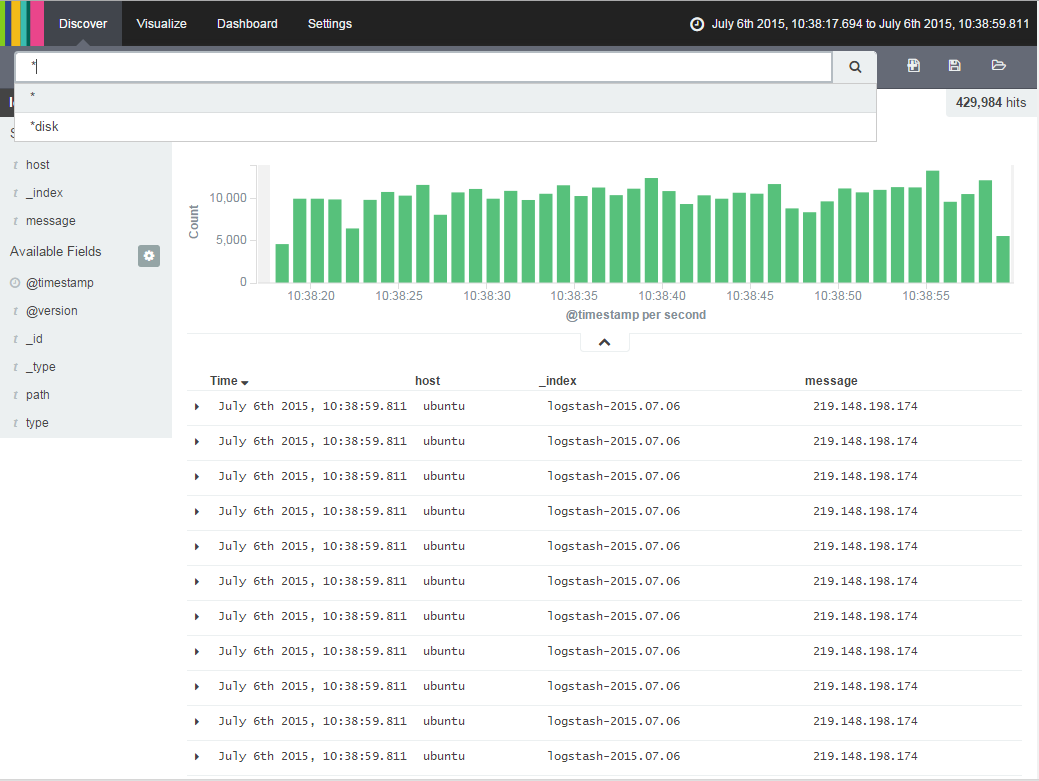
Task: Click the first histogram bar at chart start
Action: pos(282,264)
